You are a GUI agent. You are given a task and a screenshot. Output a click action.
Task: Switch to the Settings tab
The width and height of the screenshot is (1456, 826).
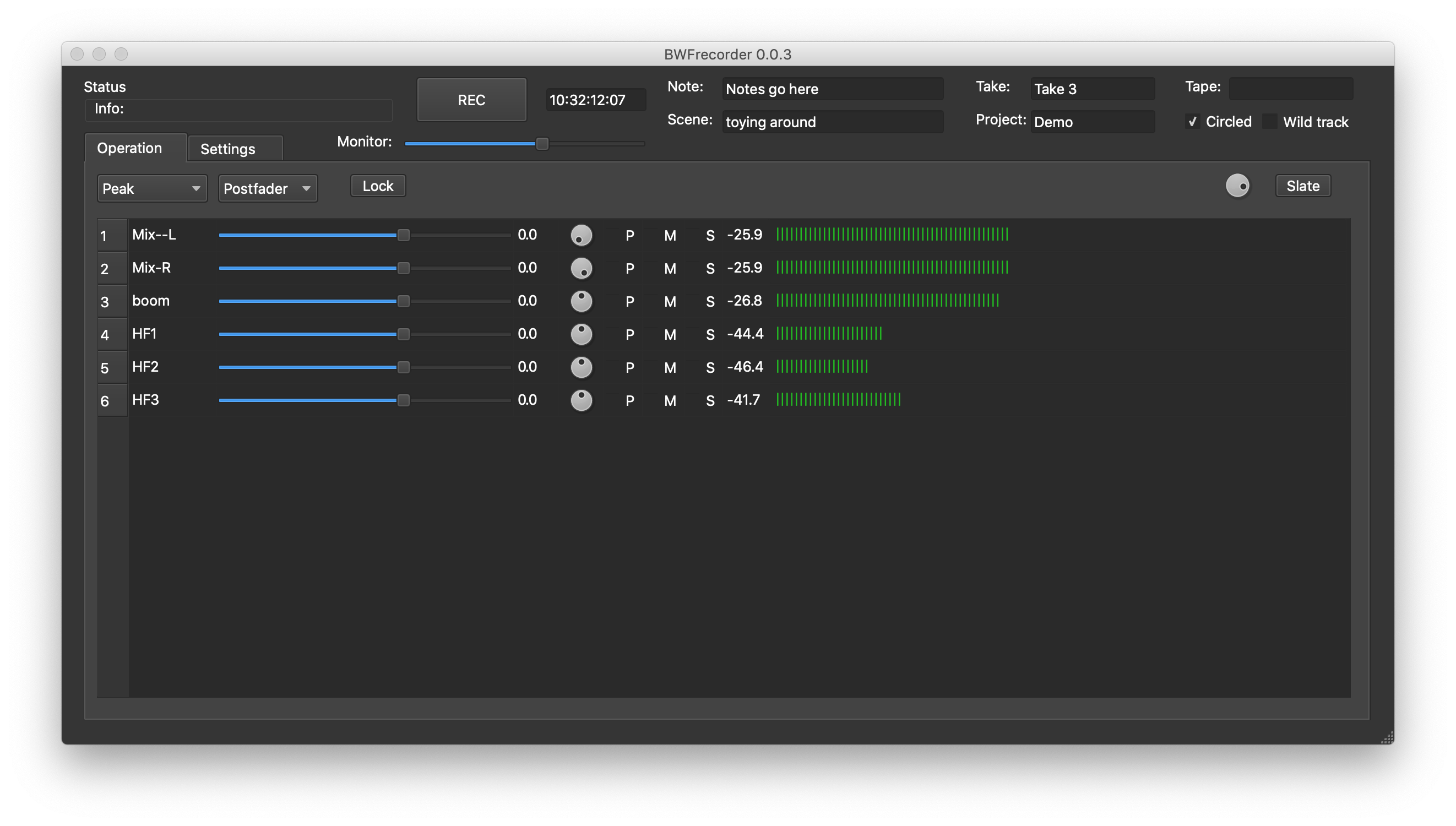click(x=235, y=149)
